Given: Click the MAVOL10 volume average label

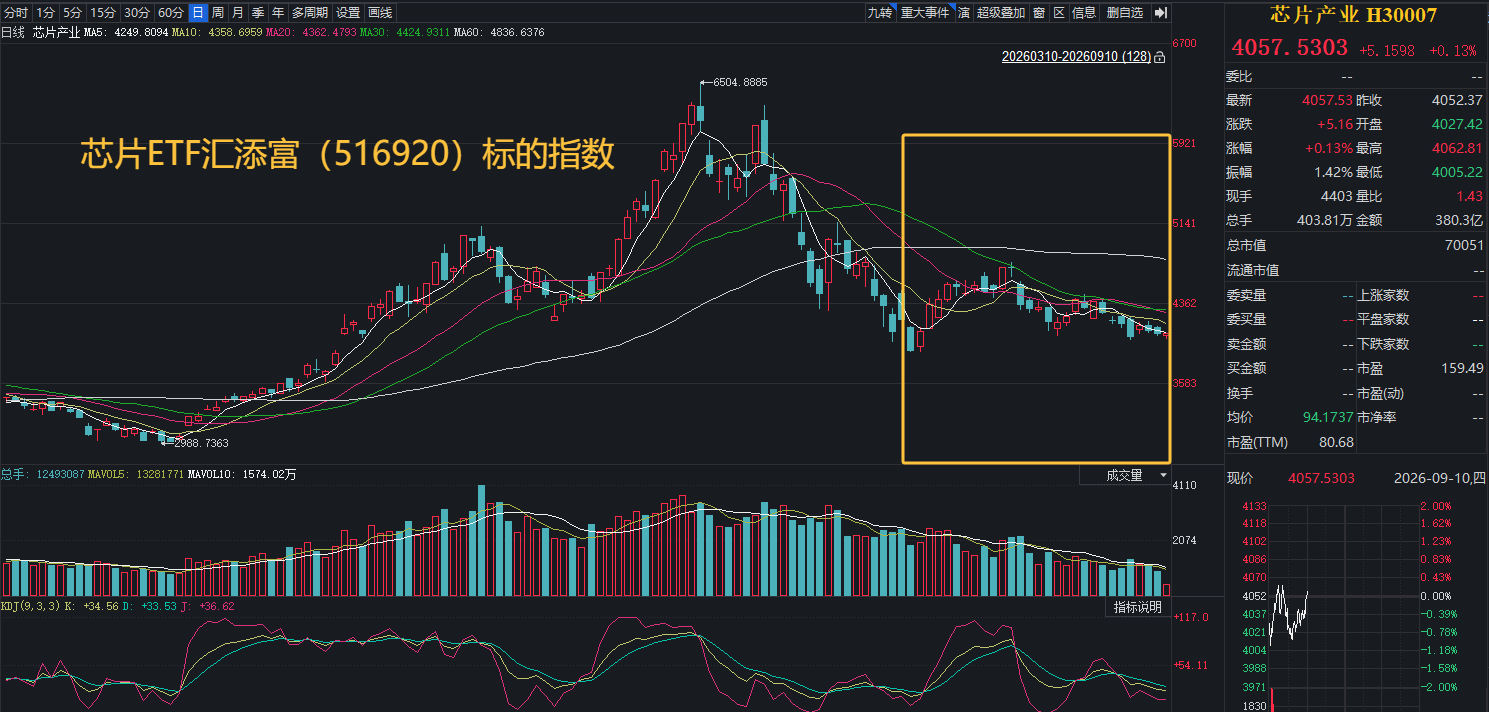Looking at the screenshot, I should (242, 475).
